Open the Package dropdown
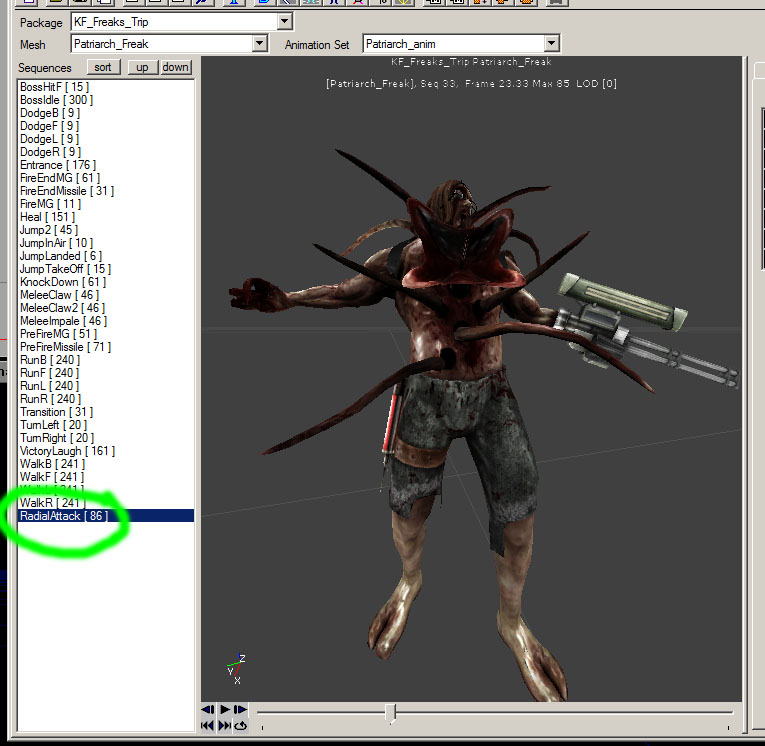The width and height of the screenshot is (765, 746). click(x=284, y=21)
